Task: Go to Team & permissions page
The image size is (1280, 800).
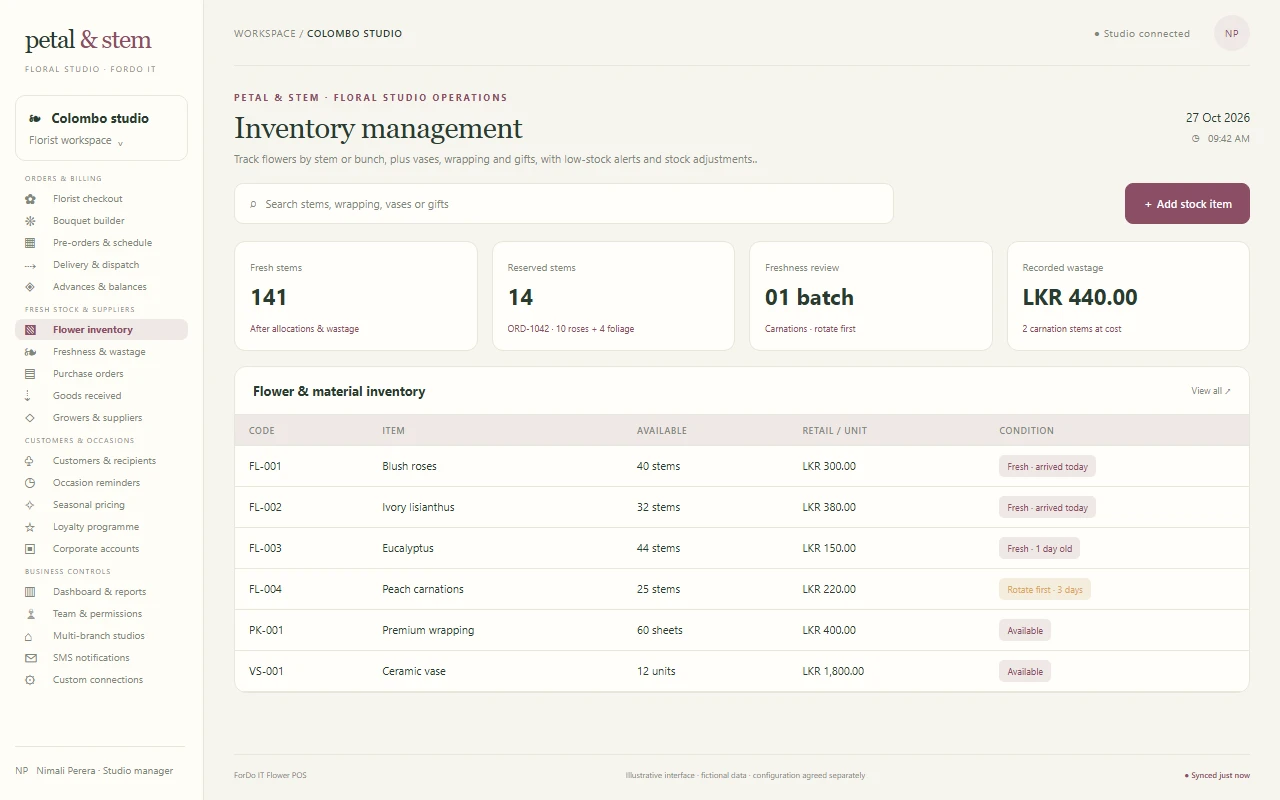Action: tap(101, 614)
